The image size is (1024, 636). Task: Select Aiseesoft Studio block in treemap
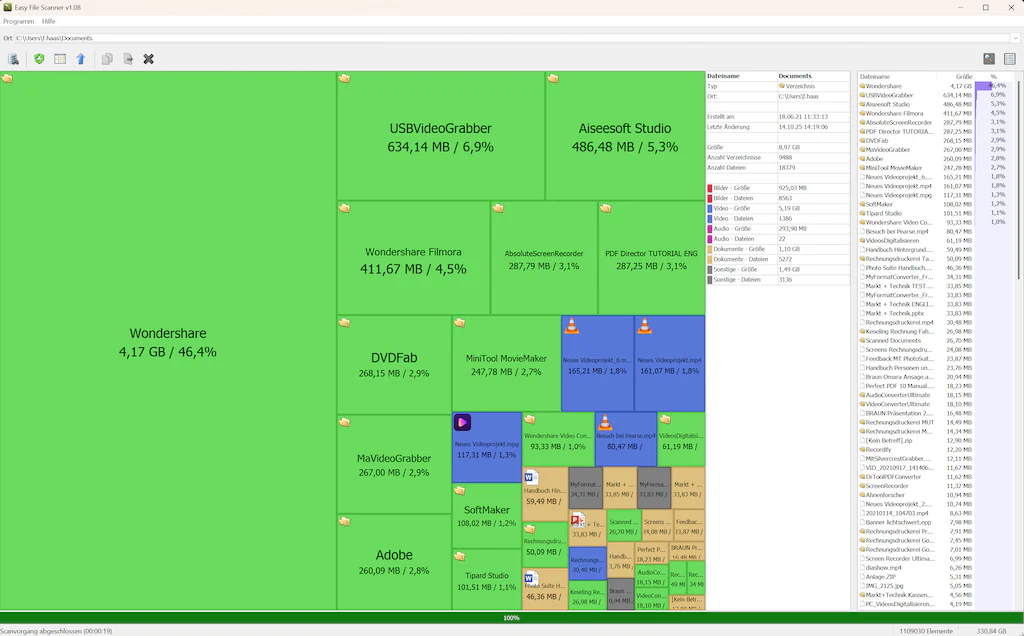tap(626, 136)
